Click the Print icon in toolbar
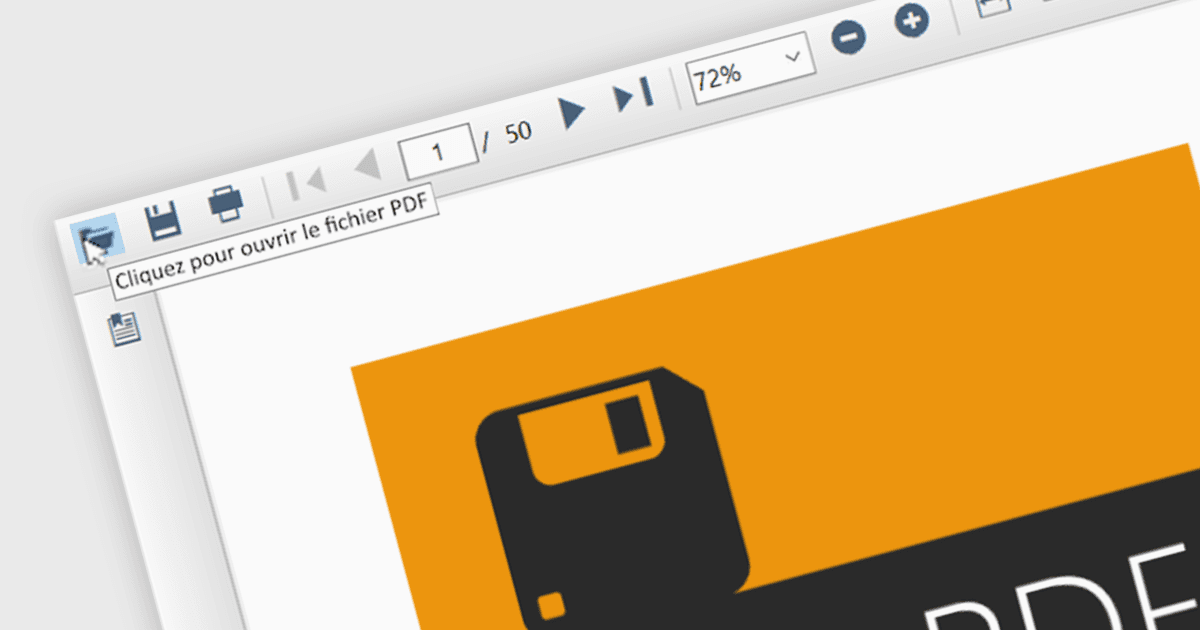The height and width of the screenshot is (630, 1200). (226, 204)
